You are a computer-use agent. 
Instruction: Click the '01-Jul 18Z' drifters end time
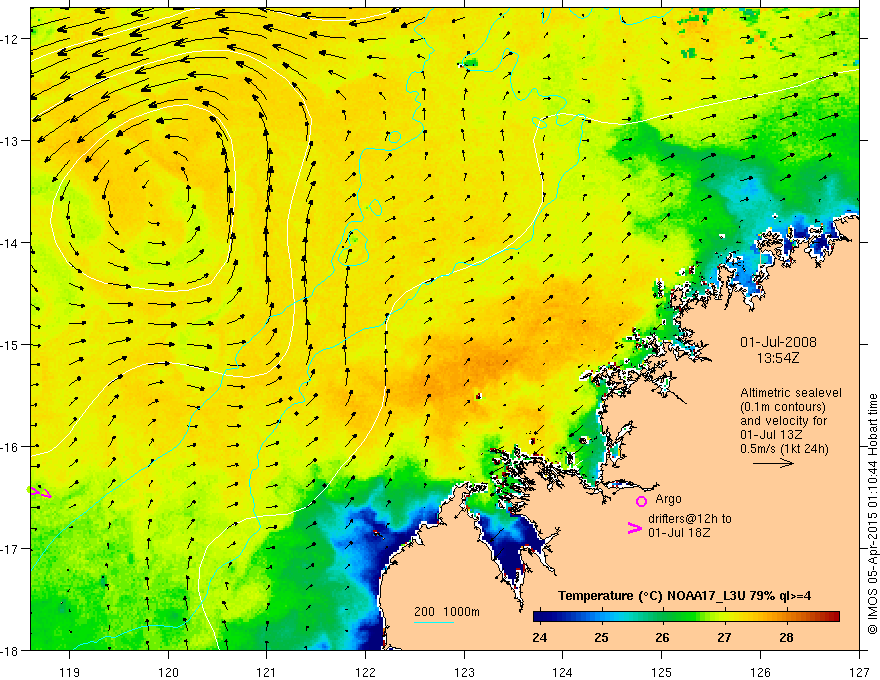point(679,533)
